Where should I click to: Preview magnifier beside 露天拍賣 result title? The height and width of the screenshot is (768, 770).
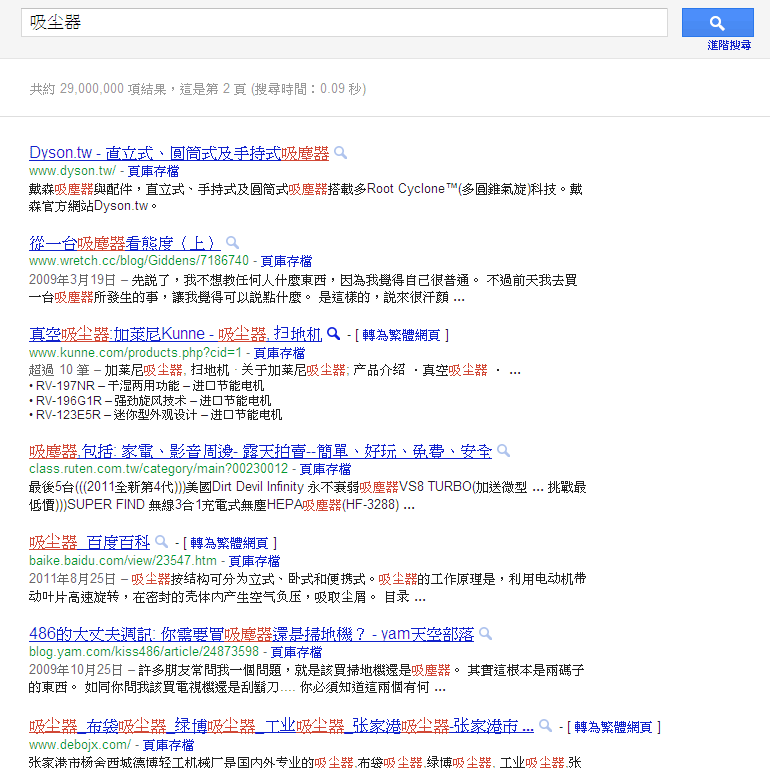(503, 451)
